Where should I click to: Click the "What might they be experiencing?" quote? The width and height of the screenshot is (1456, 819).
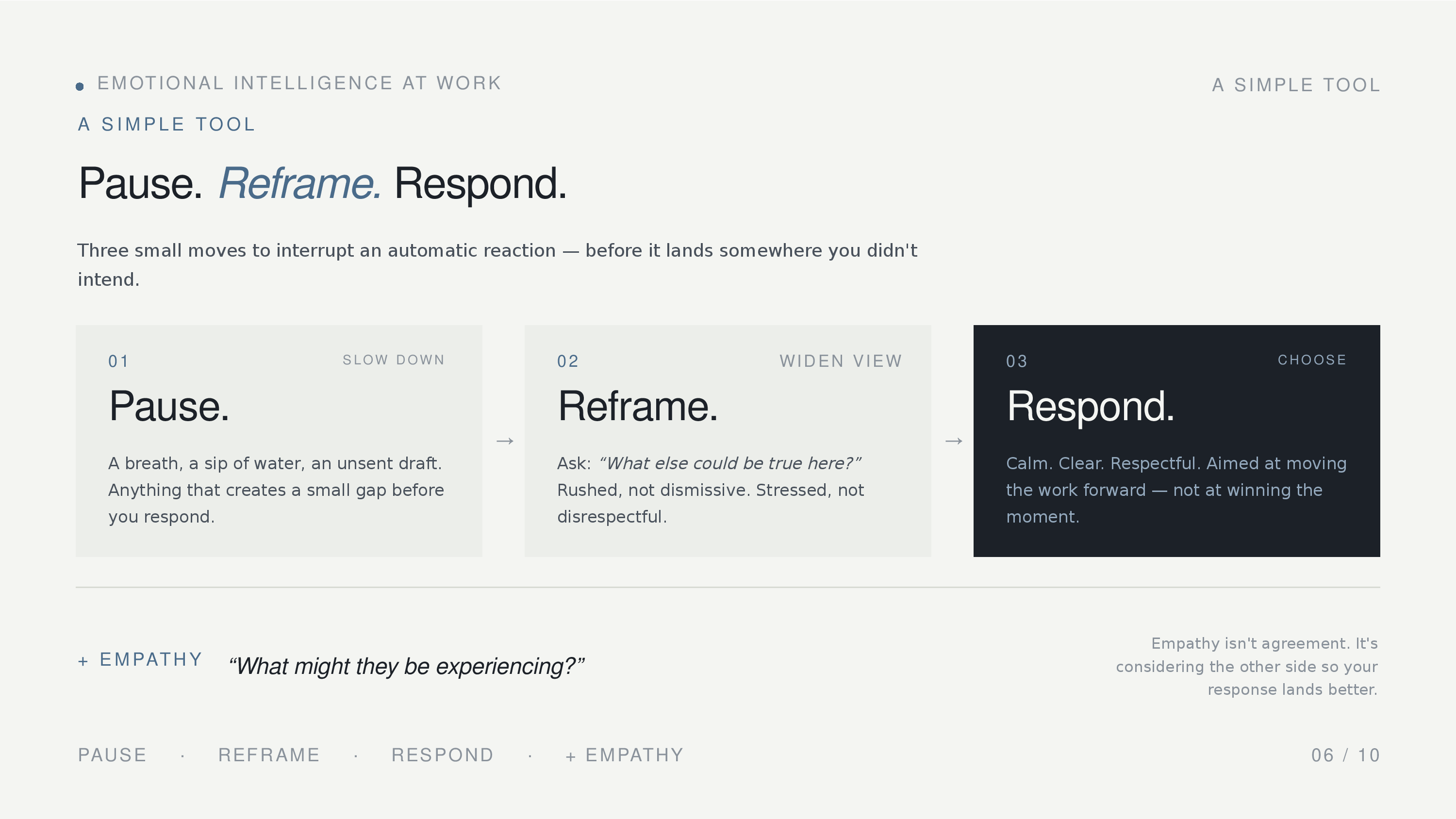[x=406, y=666]
